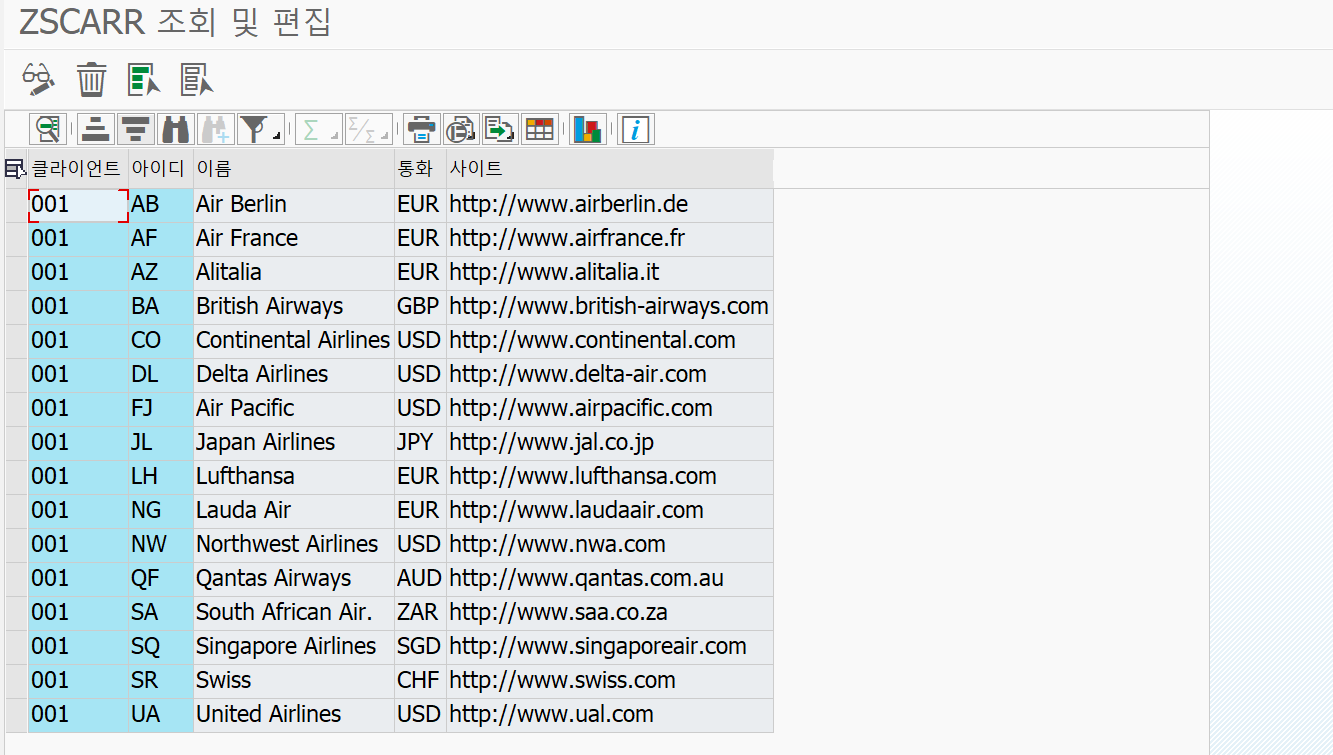Viewport: 1333px width, 755px height.
Task: Click the JPY currency cell
Action: (420, 443)
